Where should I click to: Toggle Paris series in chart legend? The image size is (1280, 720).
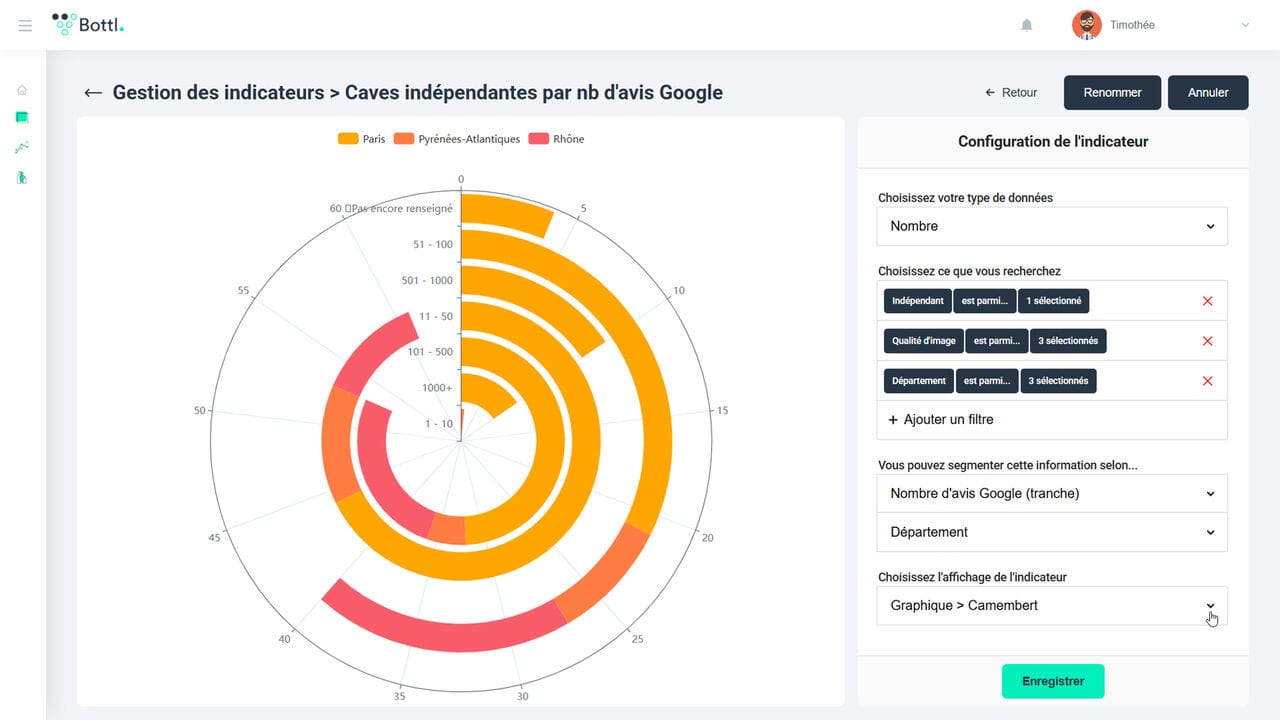[361, 139]
